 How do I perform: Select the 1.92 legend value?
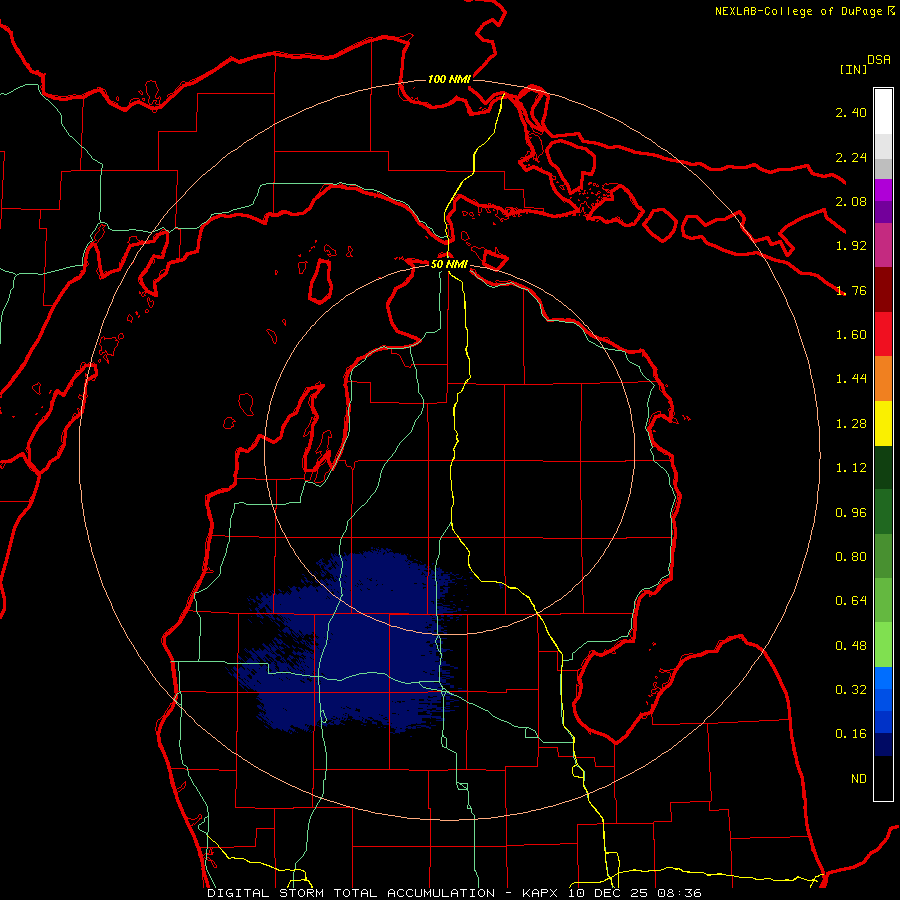(851, 246)
